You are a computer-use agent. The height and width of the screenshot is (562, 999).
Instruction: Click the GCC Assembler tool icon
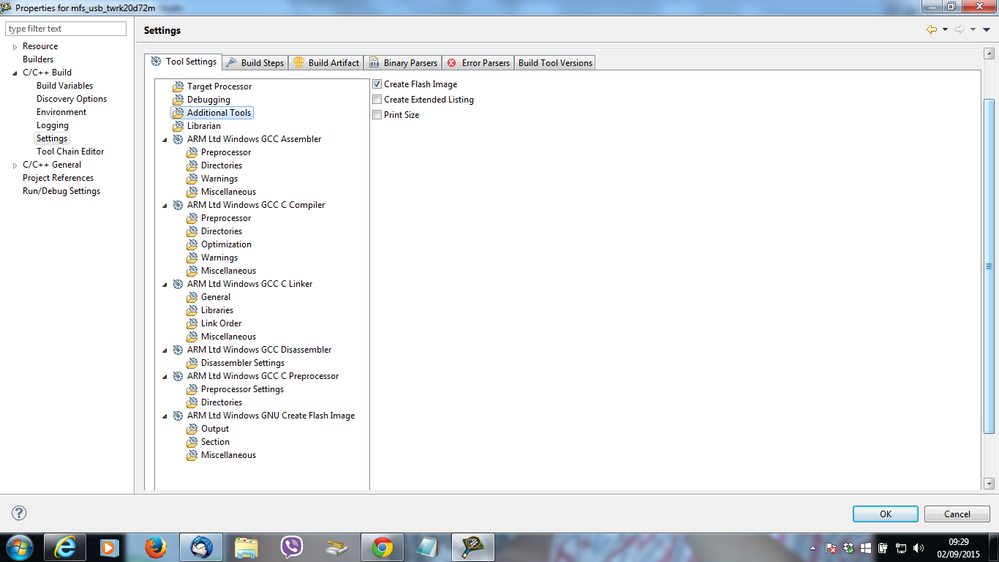tap(178, 139)
